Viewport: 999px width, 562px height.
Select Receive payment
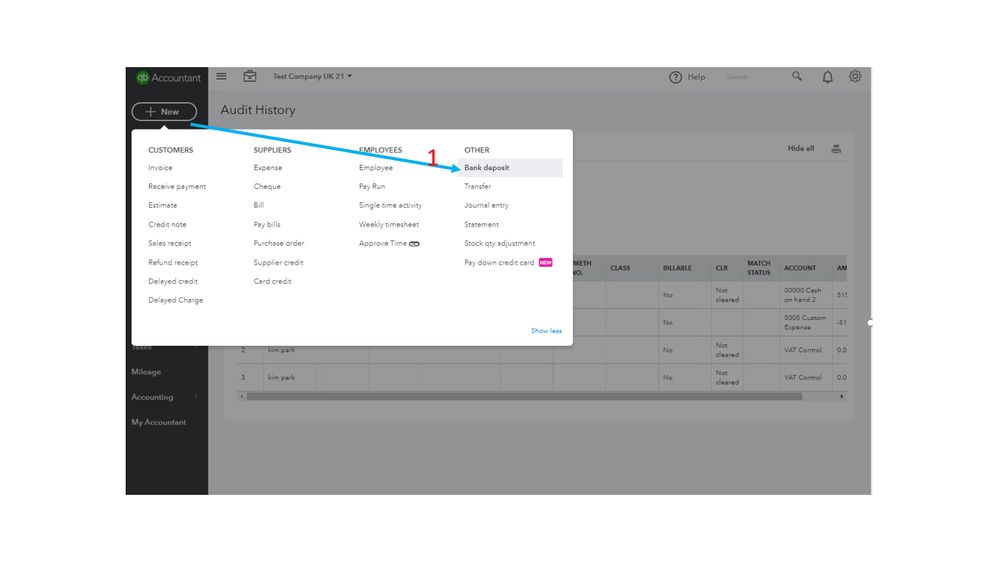coord(177,187)
